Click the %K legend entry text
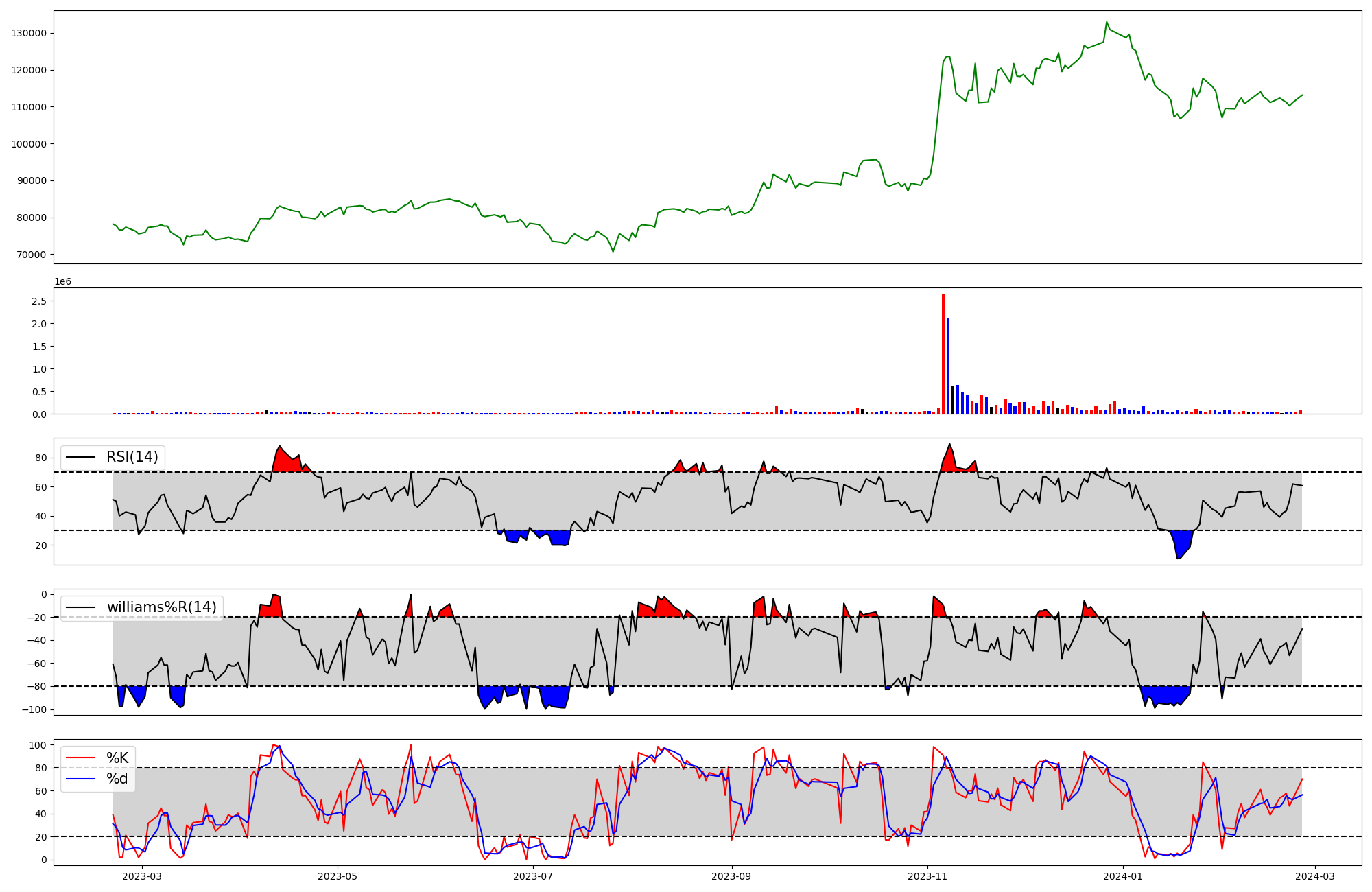 coord(117,758)
